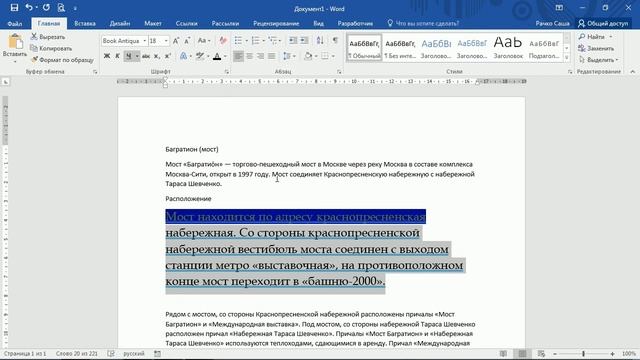Image resolution: width=640 pixels, height=360 pixels.
Task: Toggle strikethrough abc formatting
Action: (146, 56)
